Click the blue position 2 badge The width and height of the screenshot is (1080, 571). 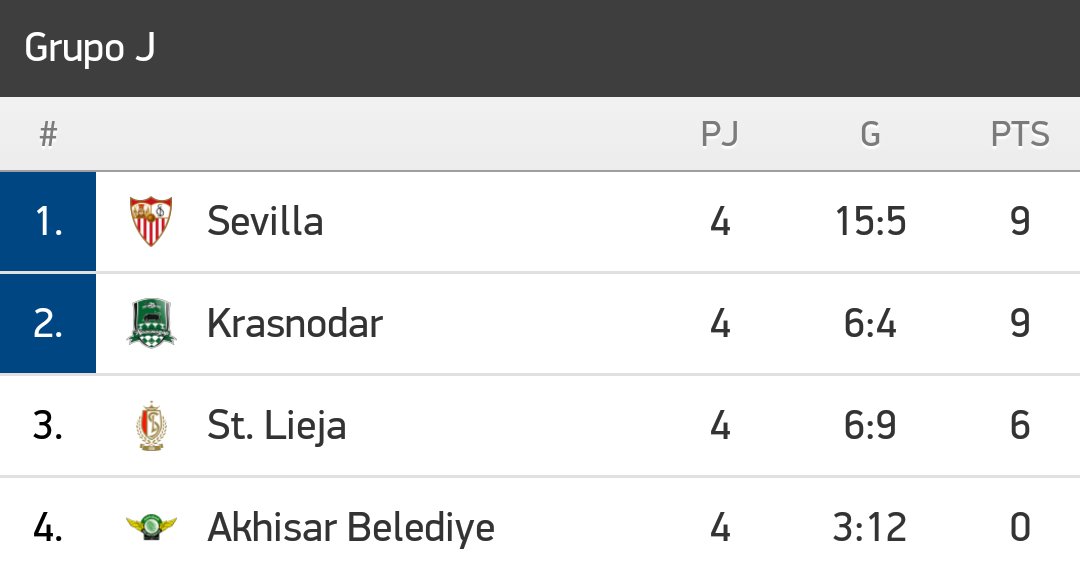point(48,323)
